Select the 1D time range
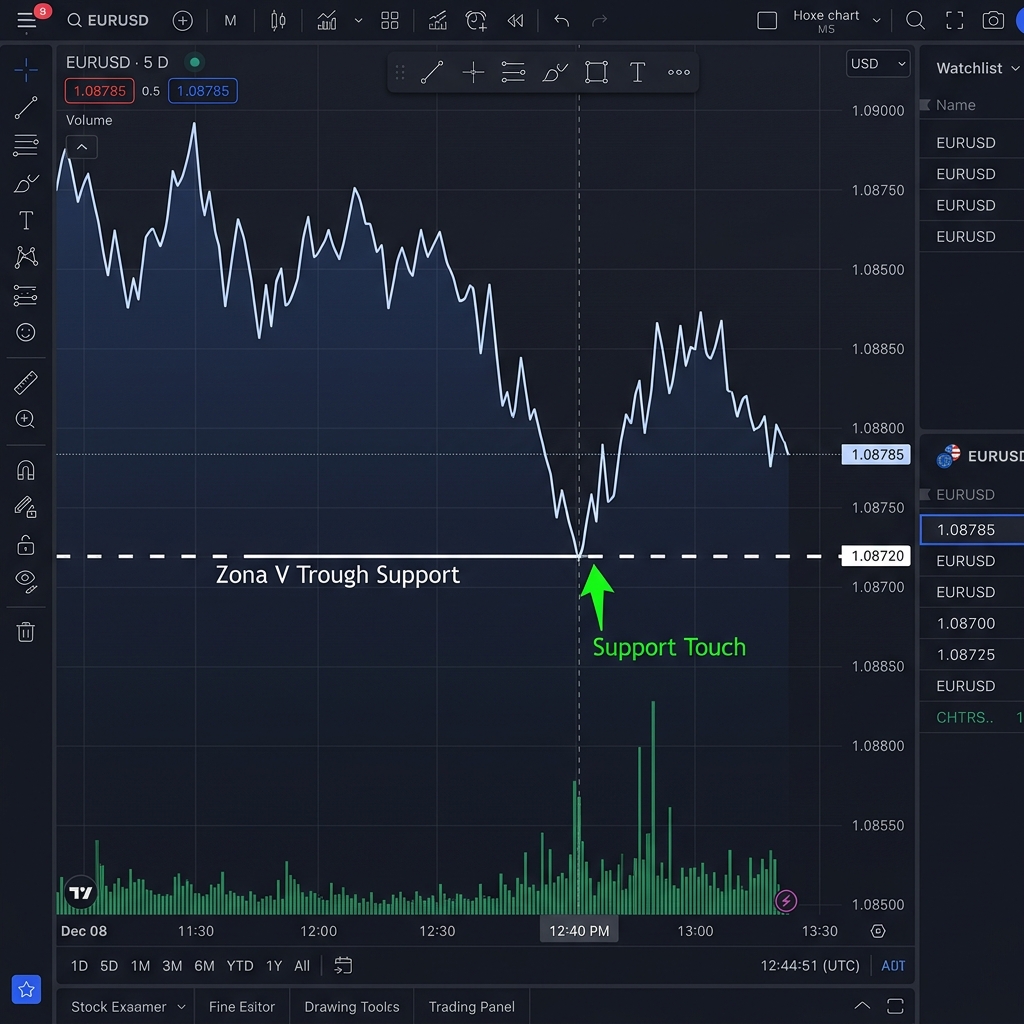This screenshot has width=1024, height=1024. point(79,966)
